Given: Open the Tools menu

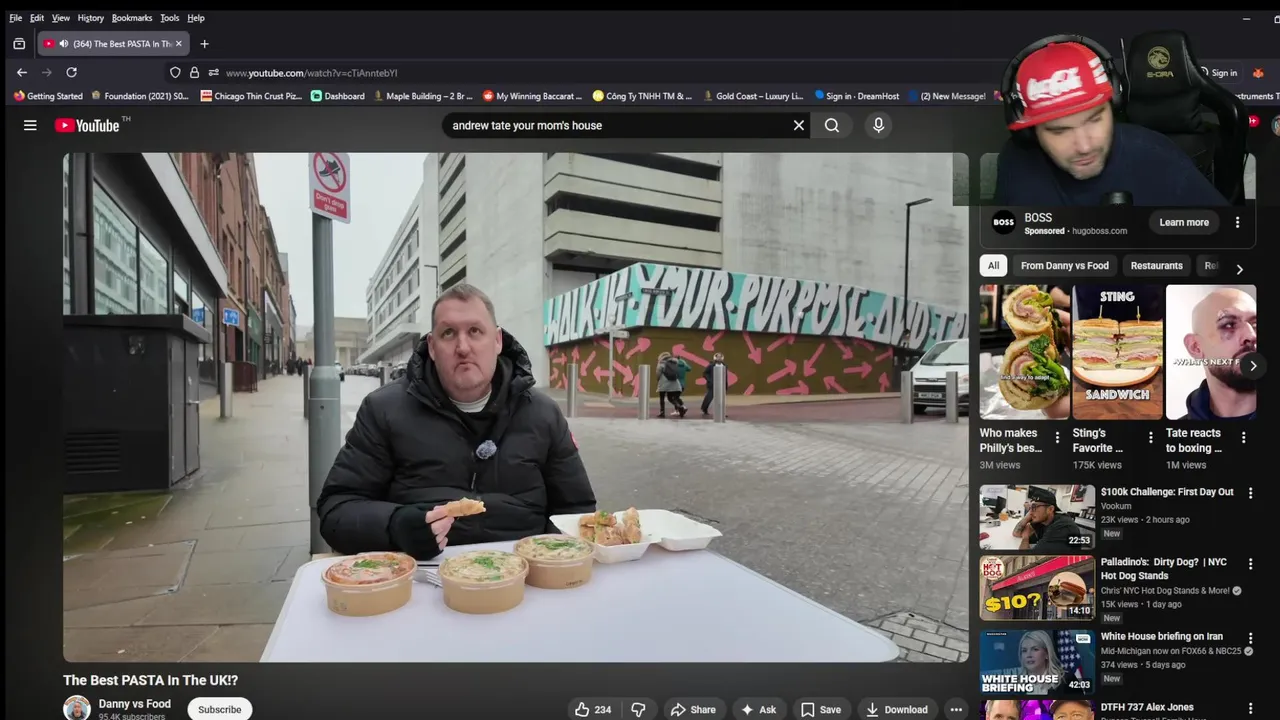Looking at the screenshot, I should [x=170, y=18].
